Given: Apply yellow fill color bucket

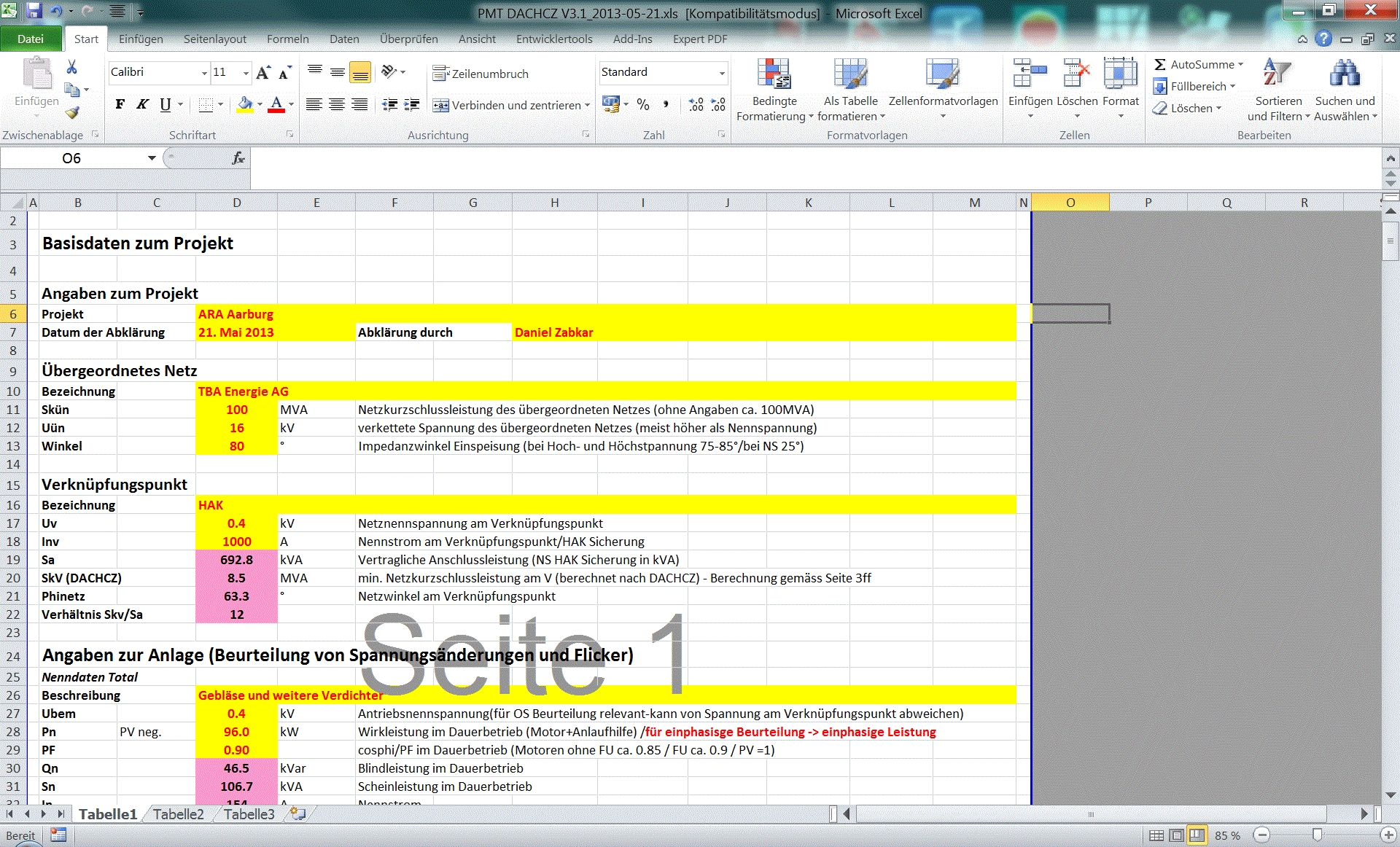Looking at the screenshot, I should pos(245,105).
